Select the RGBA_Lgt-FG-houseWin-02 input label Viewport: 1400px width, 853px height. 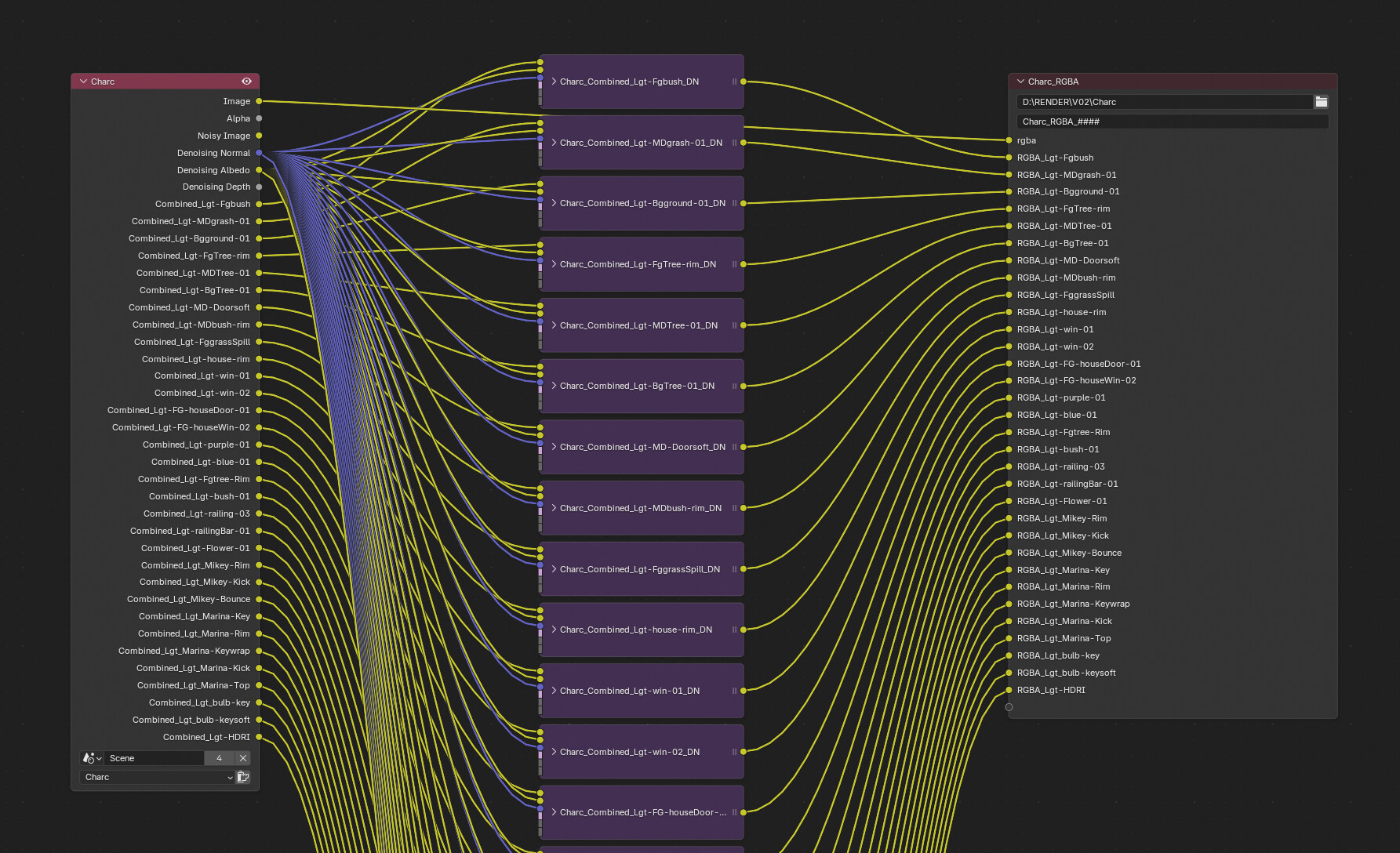[x=1076, y=380]
